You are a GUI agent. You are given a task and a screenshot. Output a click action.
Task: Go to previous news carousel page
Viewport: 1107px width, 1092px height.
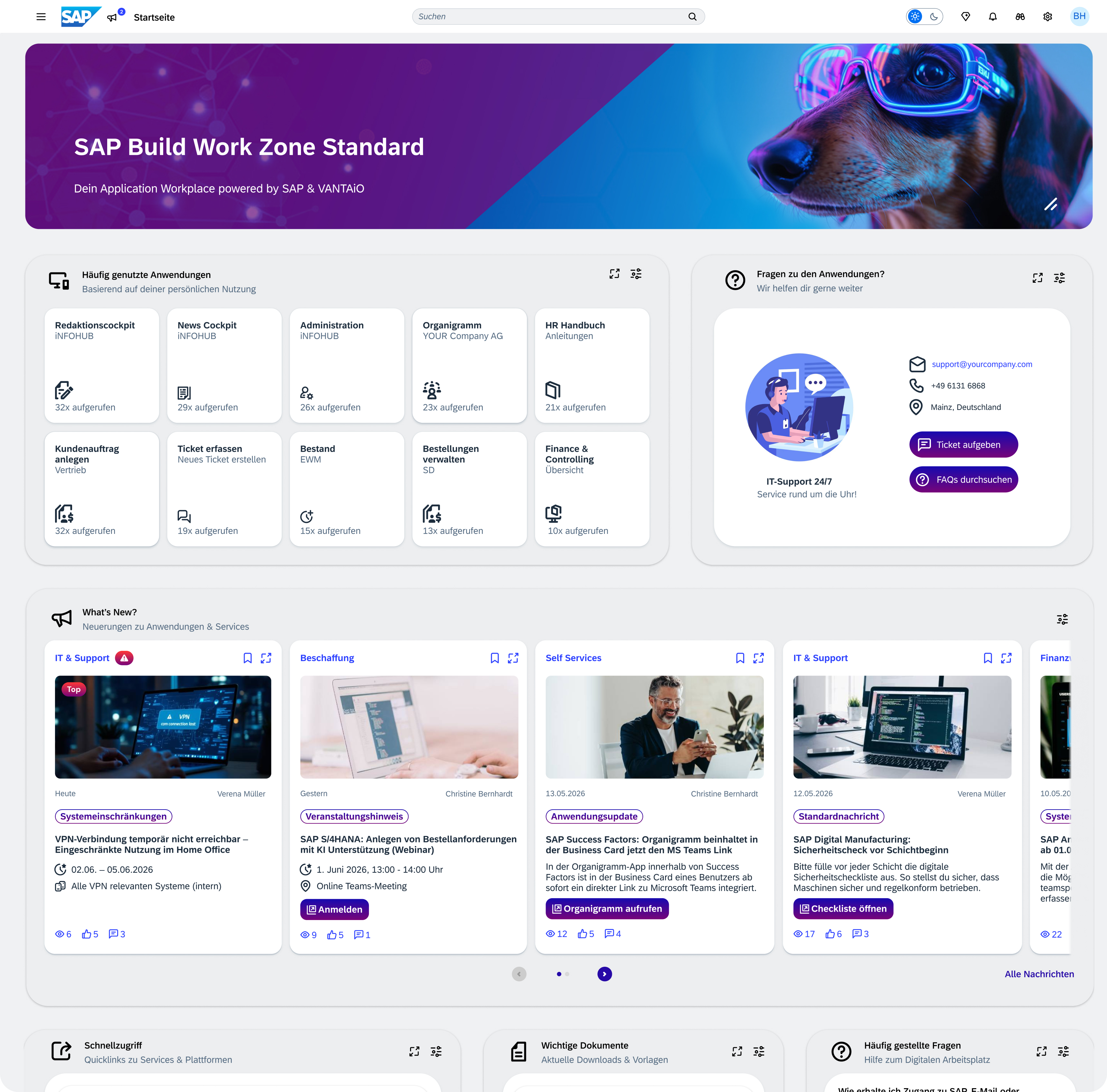519,974
